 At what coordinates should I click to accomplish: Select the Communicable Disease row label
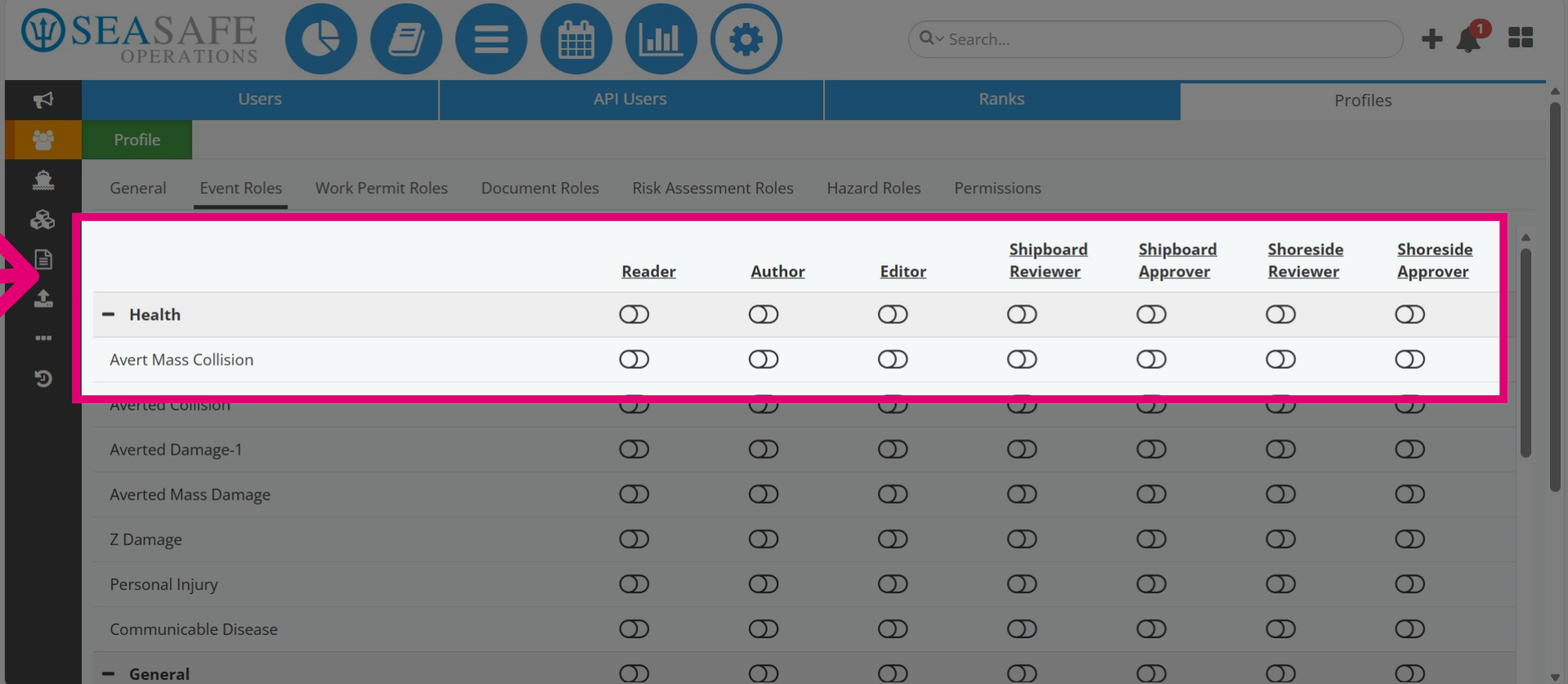coord(194,629)
